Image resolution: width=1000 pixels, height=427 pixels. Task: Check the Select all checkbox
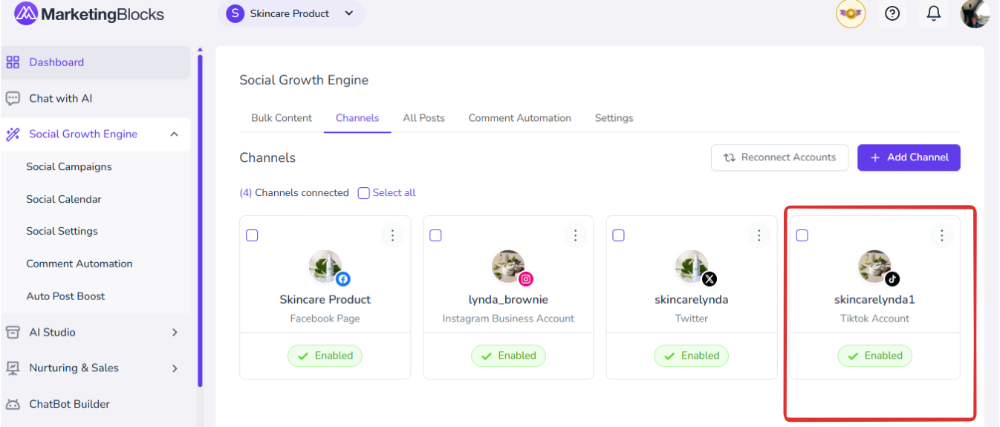(364, 193)
